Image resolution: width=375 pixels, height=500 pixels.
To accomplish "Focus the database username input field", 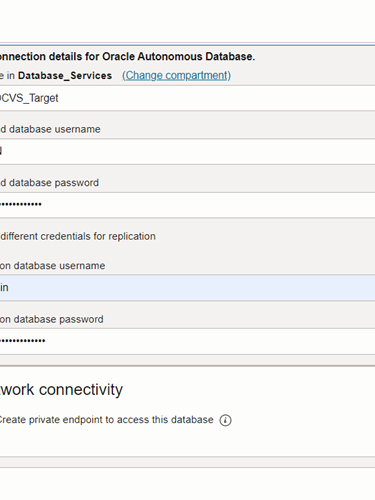I will pyautogui.click(x=187, y=151).
